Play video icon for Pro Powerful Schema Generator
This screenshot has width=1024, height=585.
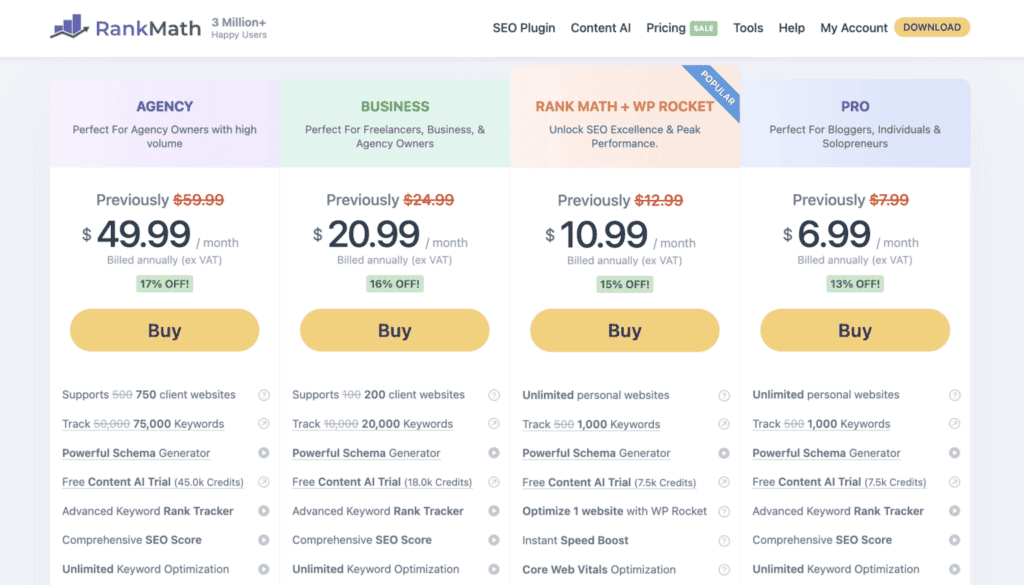coord(955,453)
